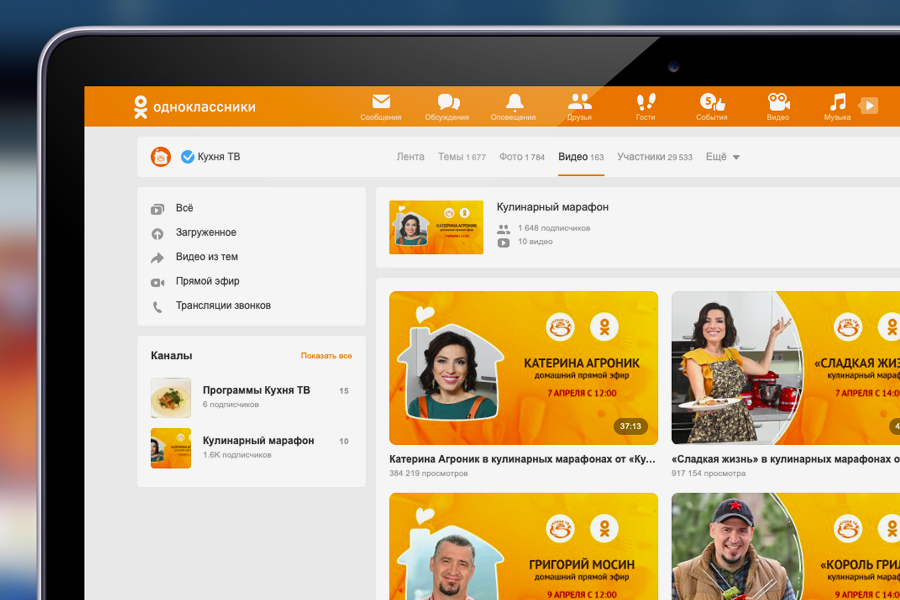Open Оповещения bell icon
The width and height of the screenshot is (900, 600).
point(514,102)
